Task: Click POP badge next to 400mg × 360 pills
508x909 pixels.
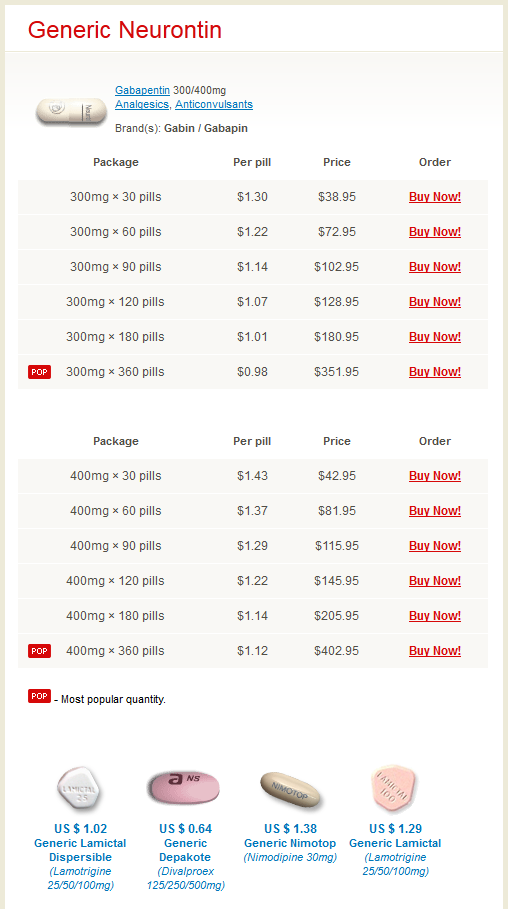Action: pyautogui.click(x=39, y=651)
